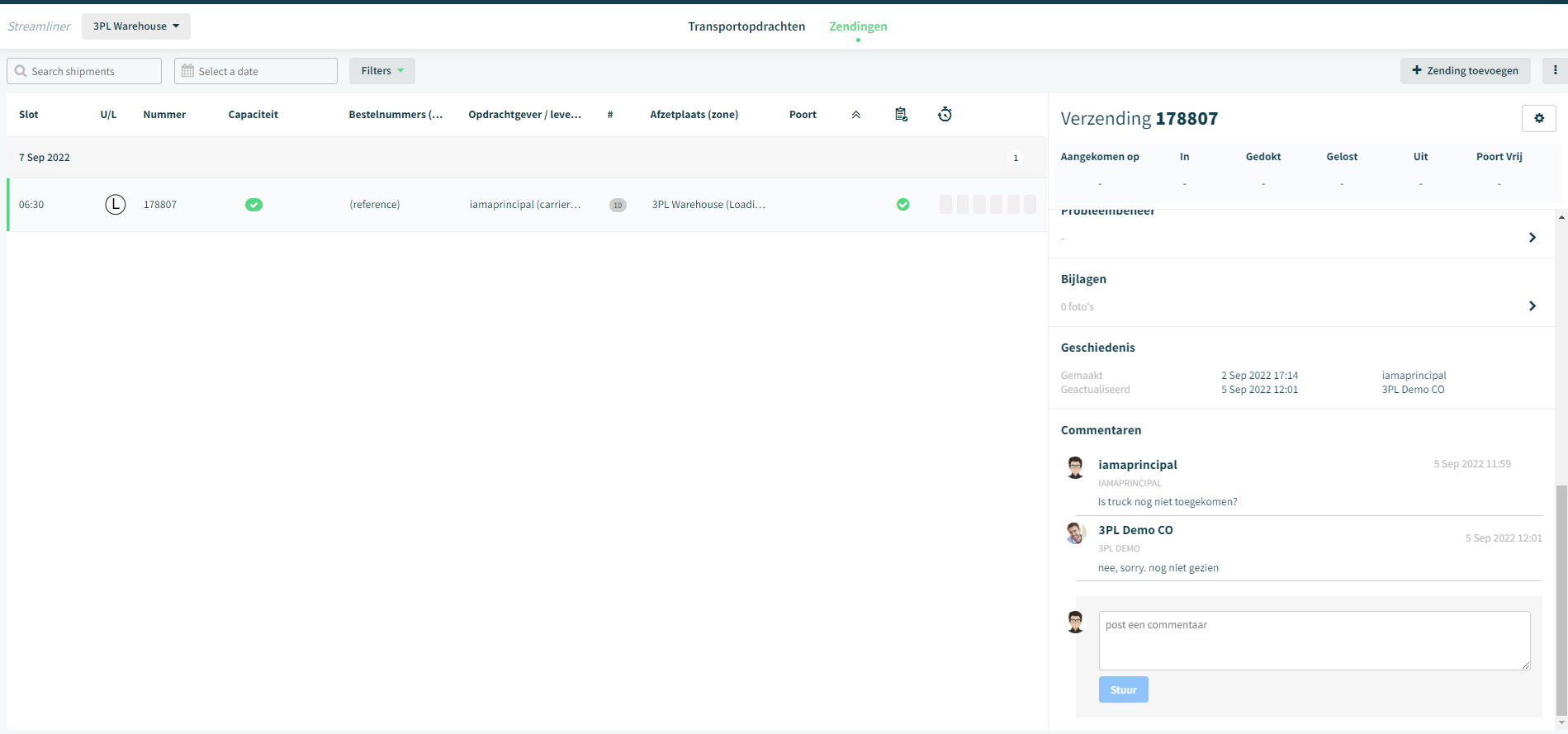Expand the Bijlagen section chevron

click(x=1532, y=306)
